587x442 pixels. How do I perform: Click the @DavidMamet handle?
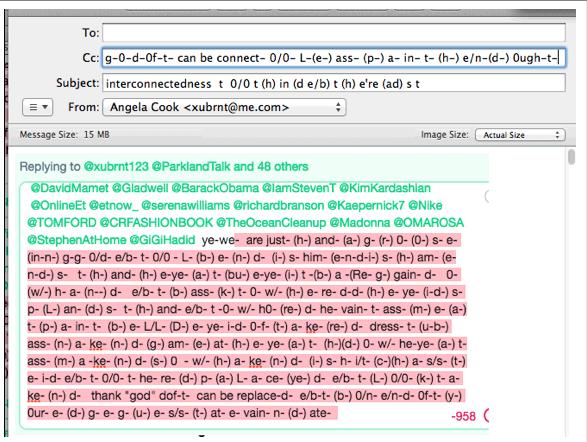tap(70, 188)
